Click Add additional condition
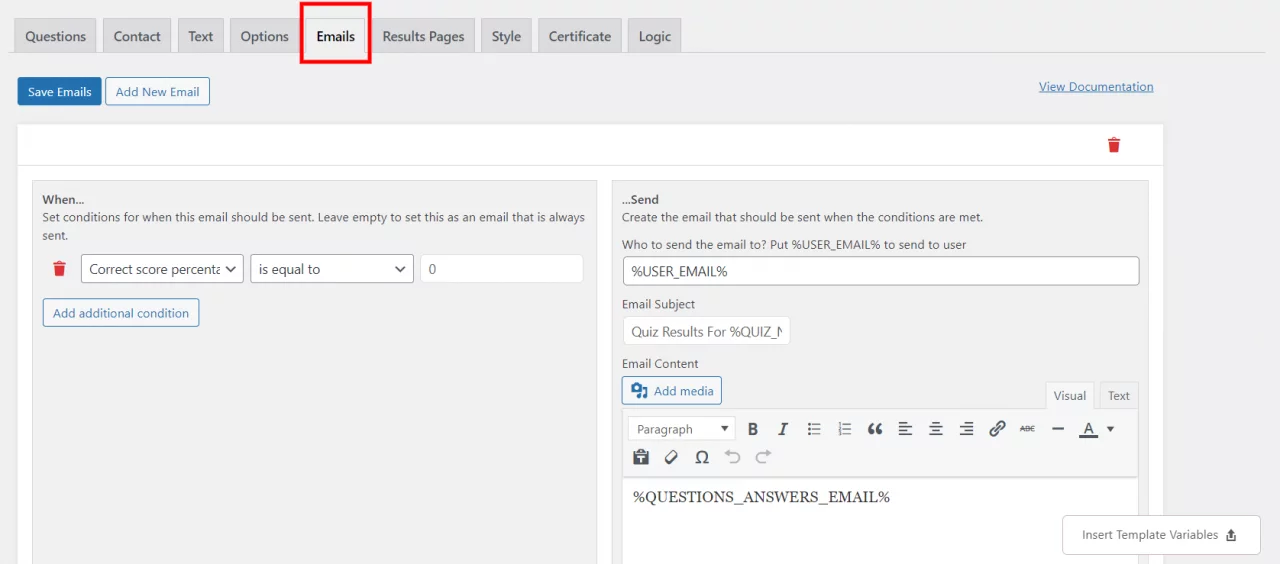The width and height of the screenshot is (1280, 564). coord(121,313)
